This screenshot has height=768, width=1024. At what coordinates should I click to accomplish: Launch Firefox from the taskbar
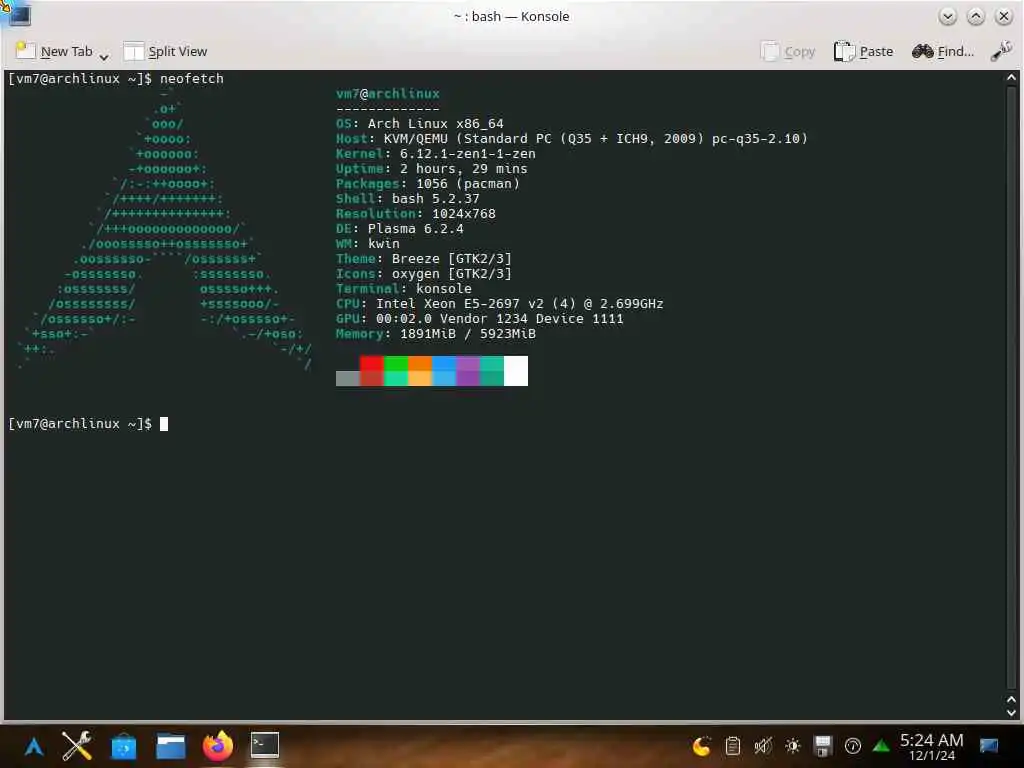[x=217, y=746]
